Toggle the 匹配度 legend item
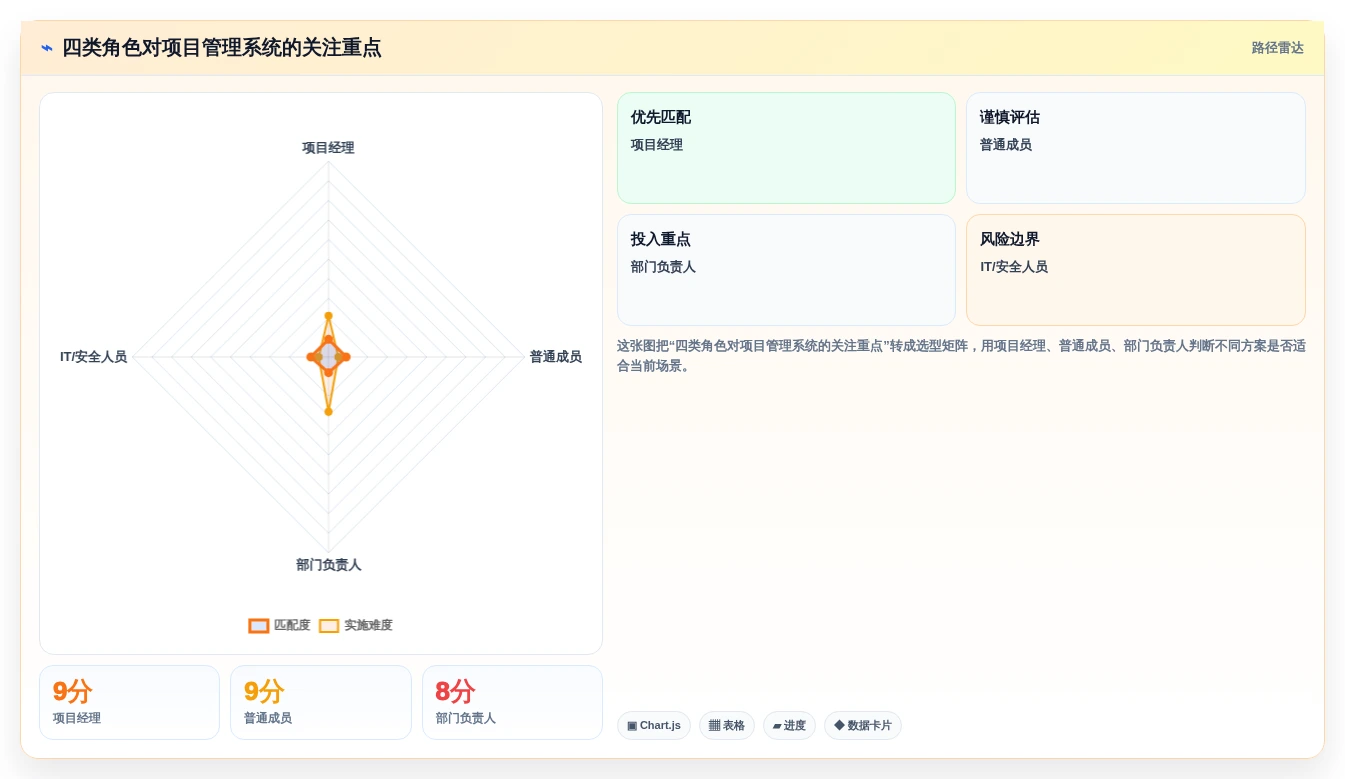 pos(280,625)
